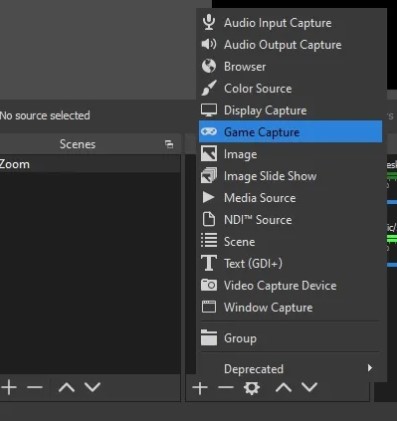Click the list icon beside Scene

click(x=209, y=241)
